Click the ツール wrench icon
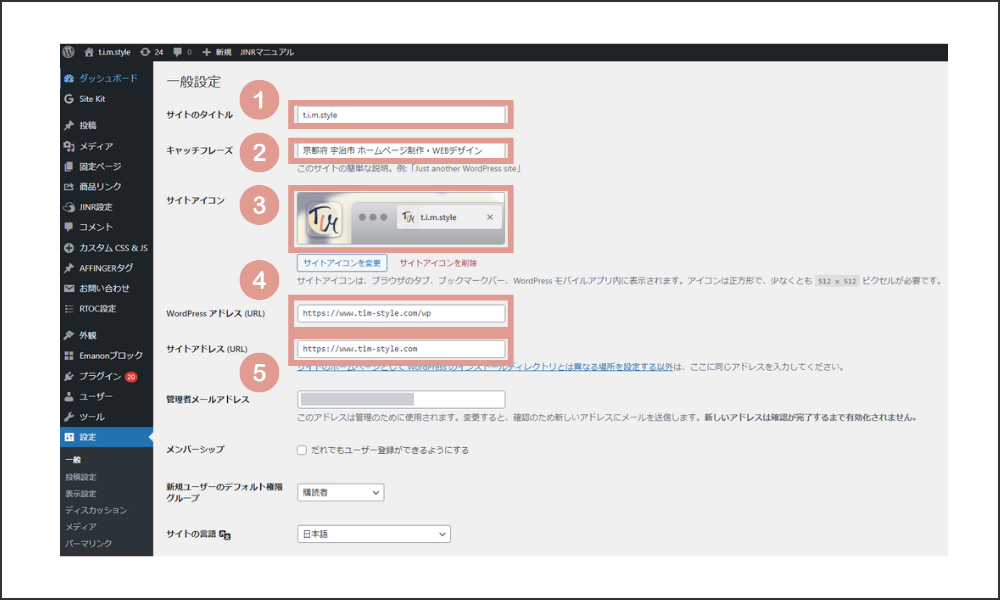1000x600 pixels. coord(69,417)
